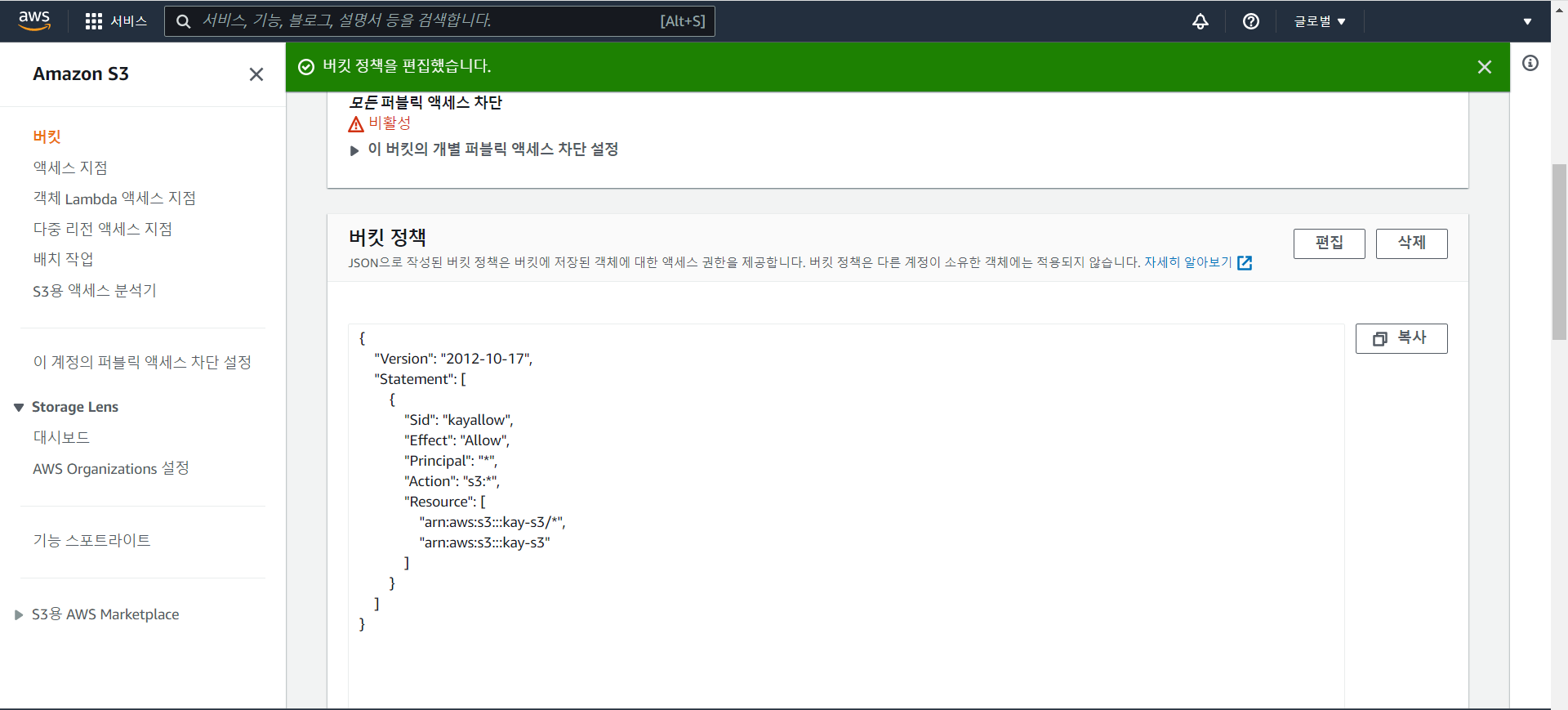The width and height of the screenshot is (1568, 710).
Task: Open the notifications bell icon
Action: pos(1200,21)
